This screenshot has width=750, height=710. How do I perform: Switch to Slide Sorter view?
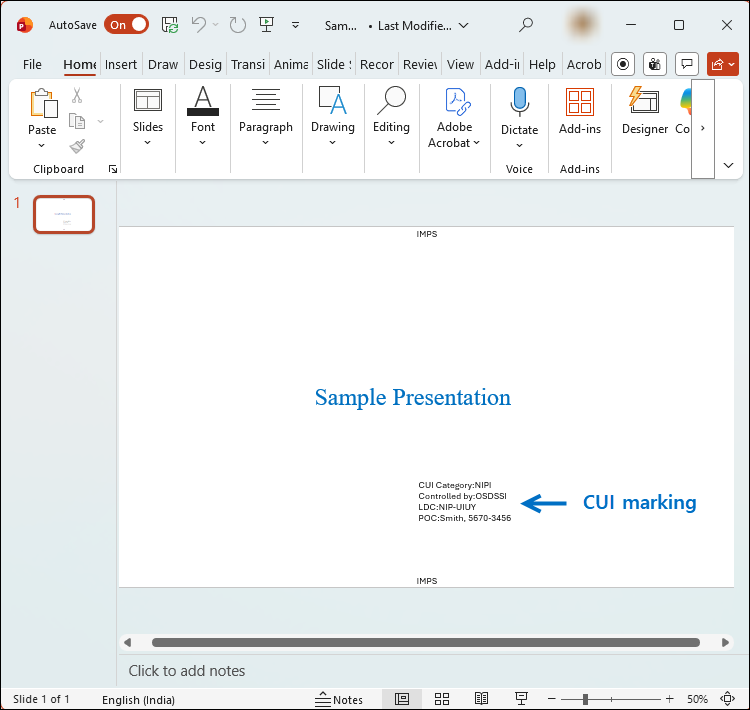pos(442,699)
